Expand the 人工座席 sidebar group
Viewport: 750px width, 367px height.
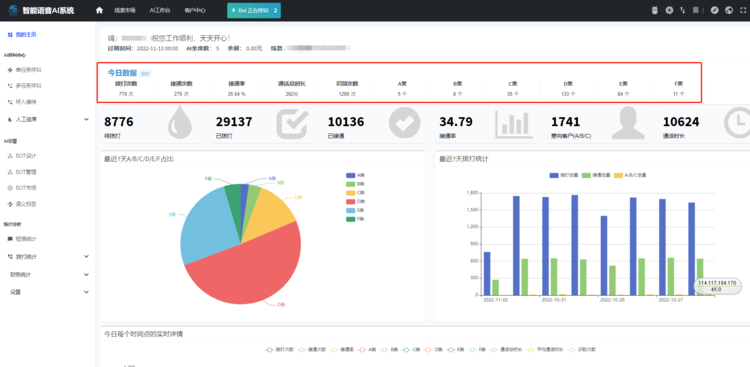tap(48, 119)
